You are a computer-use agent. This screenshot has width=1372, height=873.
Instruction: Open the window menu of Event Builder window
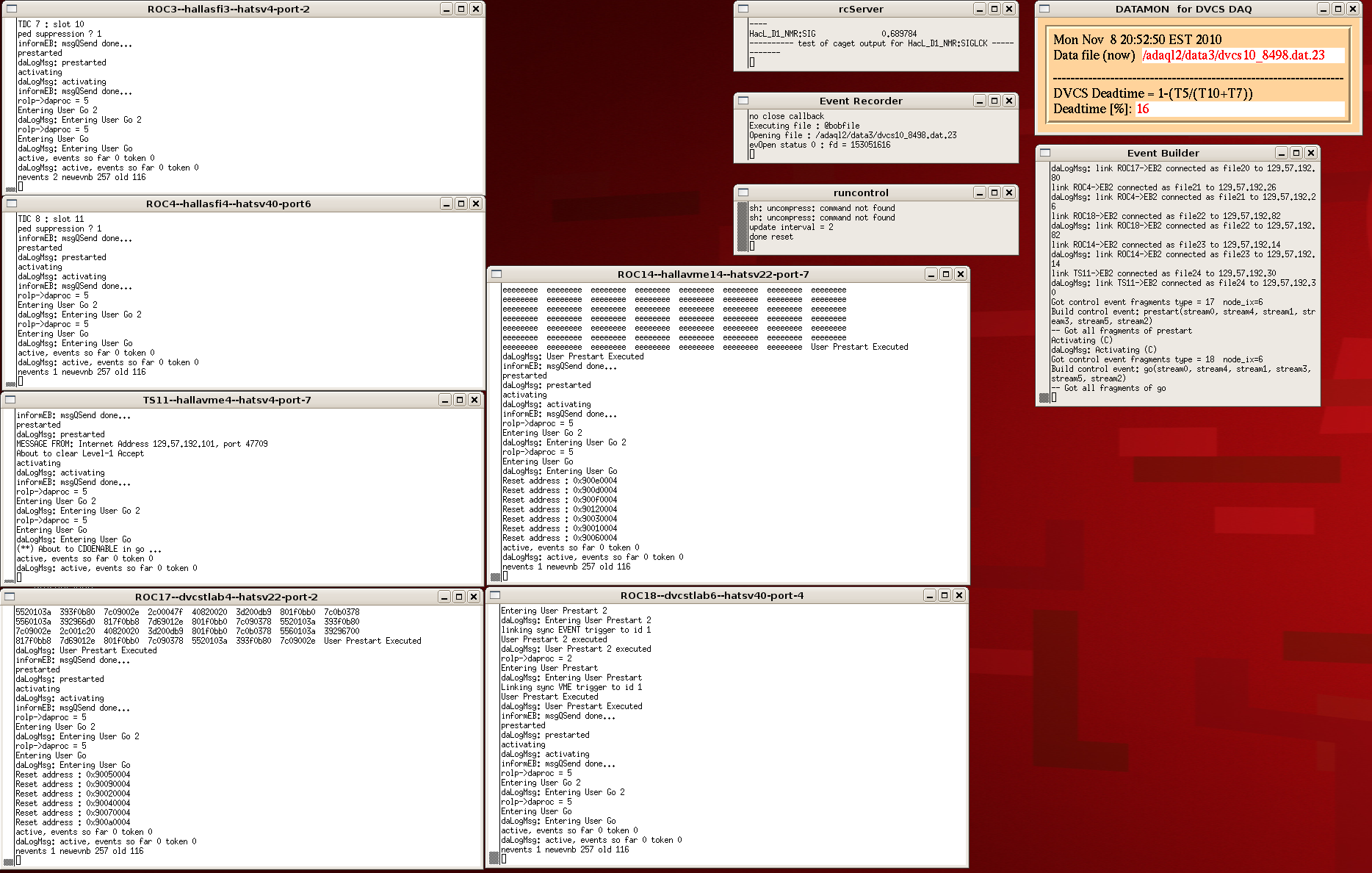(x=1045, y=153)
